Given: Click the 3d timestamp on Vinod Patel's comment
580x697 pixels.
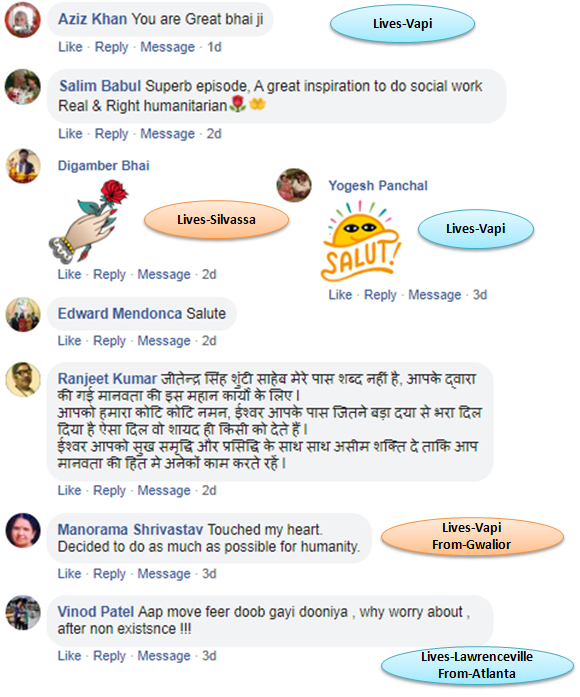Looking at the screenshot, I should tap(209, 656).
